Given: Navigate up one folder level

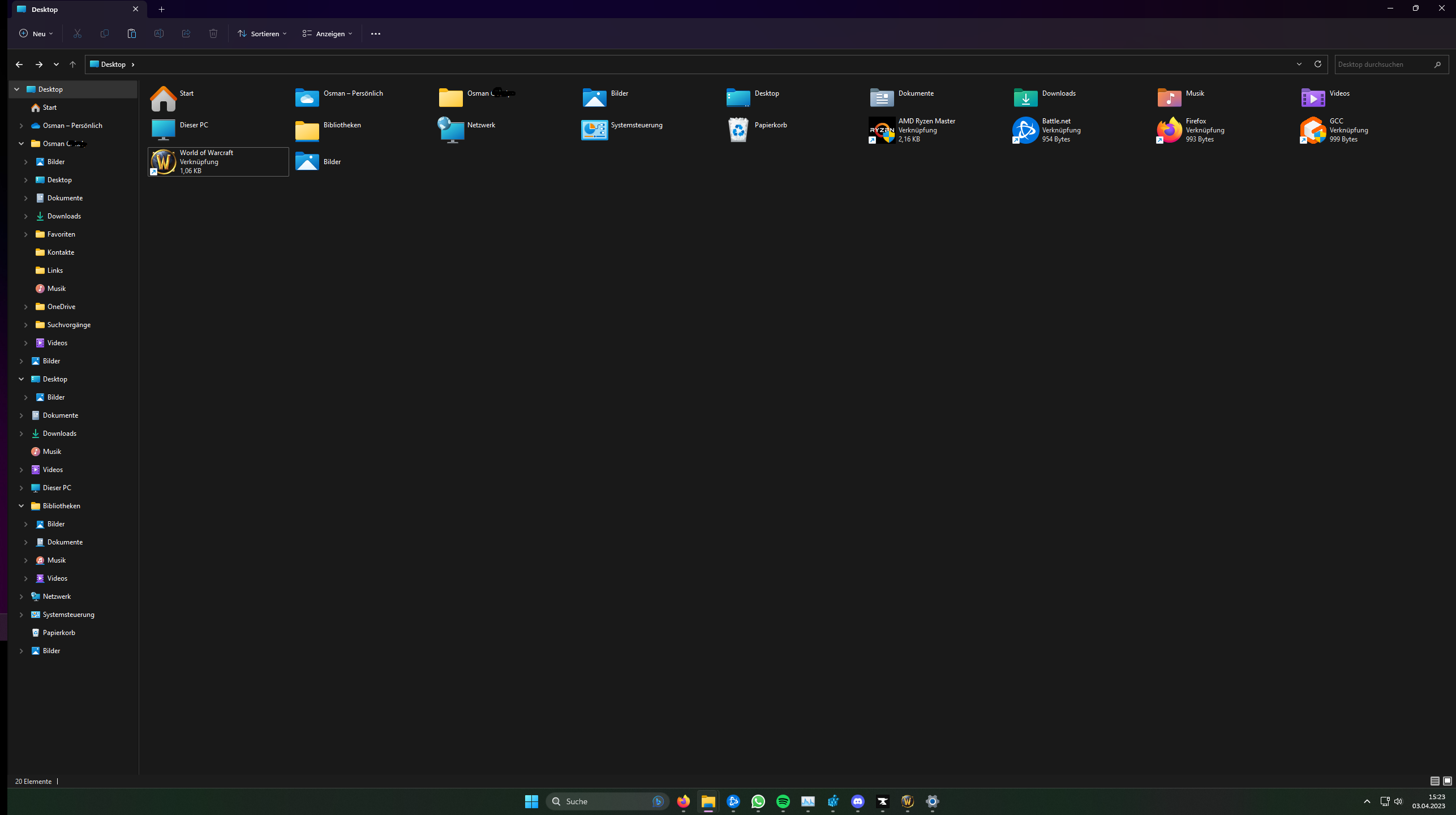Looking at the screenshot, I should [72, 64].
